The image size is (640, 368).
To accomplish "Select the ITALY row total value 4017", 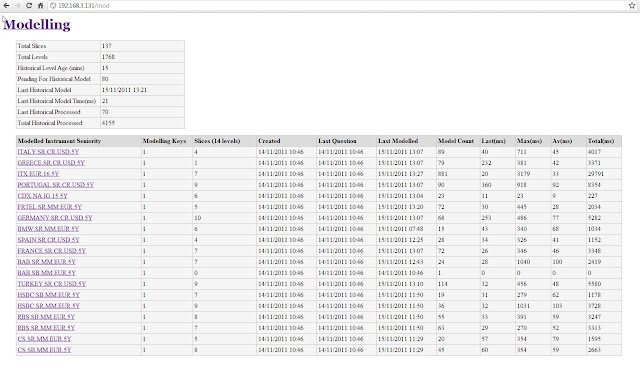I will point(594,152).
